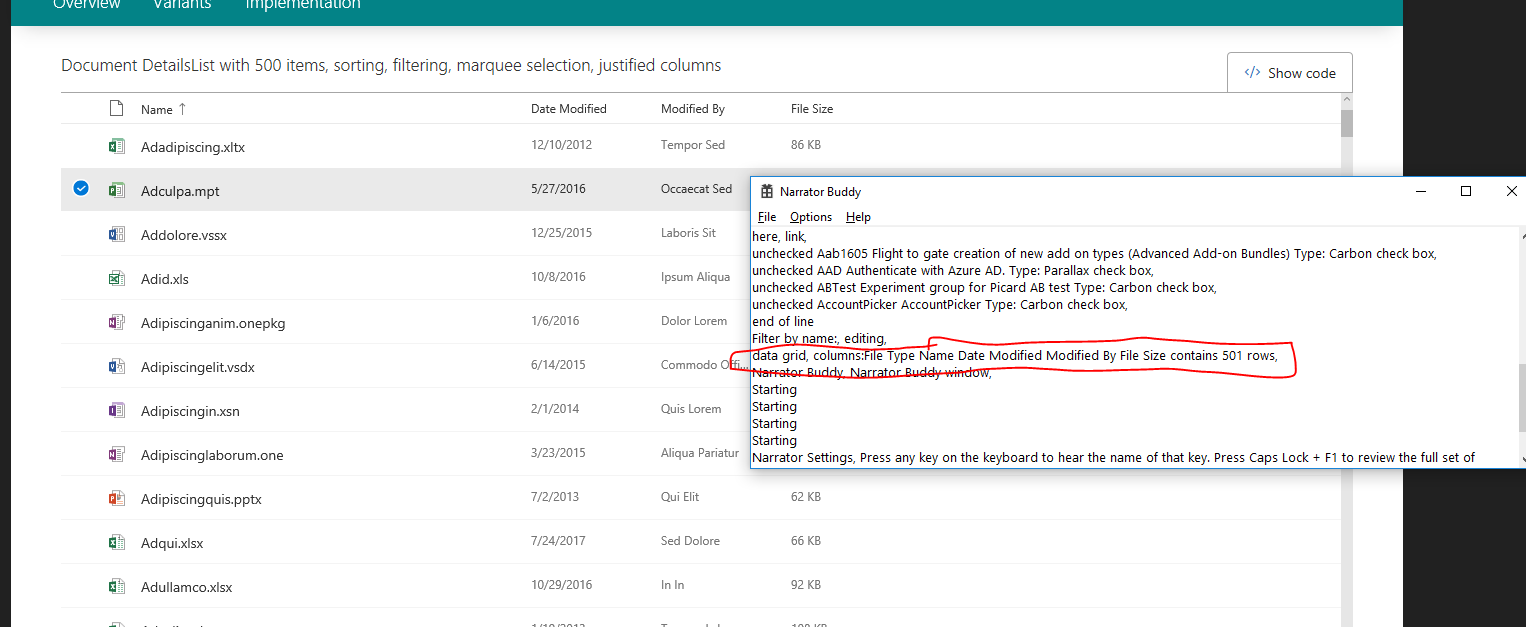This screenshot has width=1526, height=627.
Task: Click the Narrator Buddy title bar app icon
Action: pos(767,191)
